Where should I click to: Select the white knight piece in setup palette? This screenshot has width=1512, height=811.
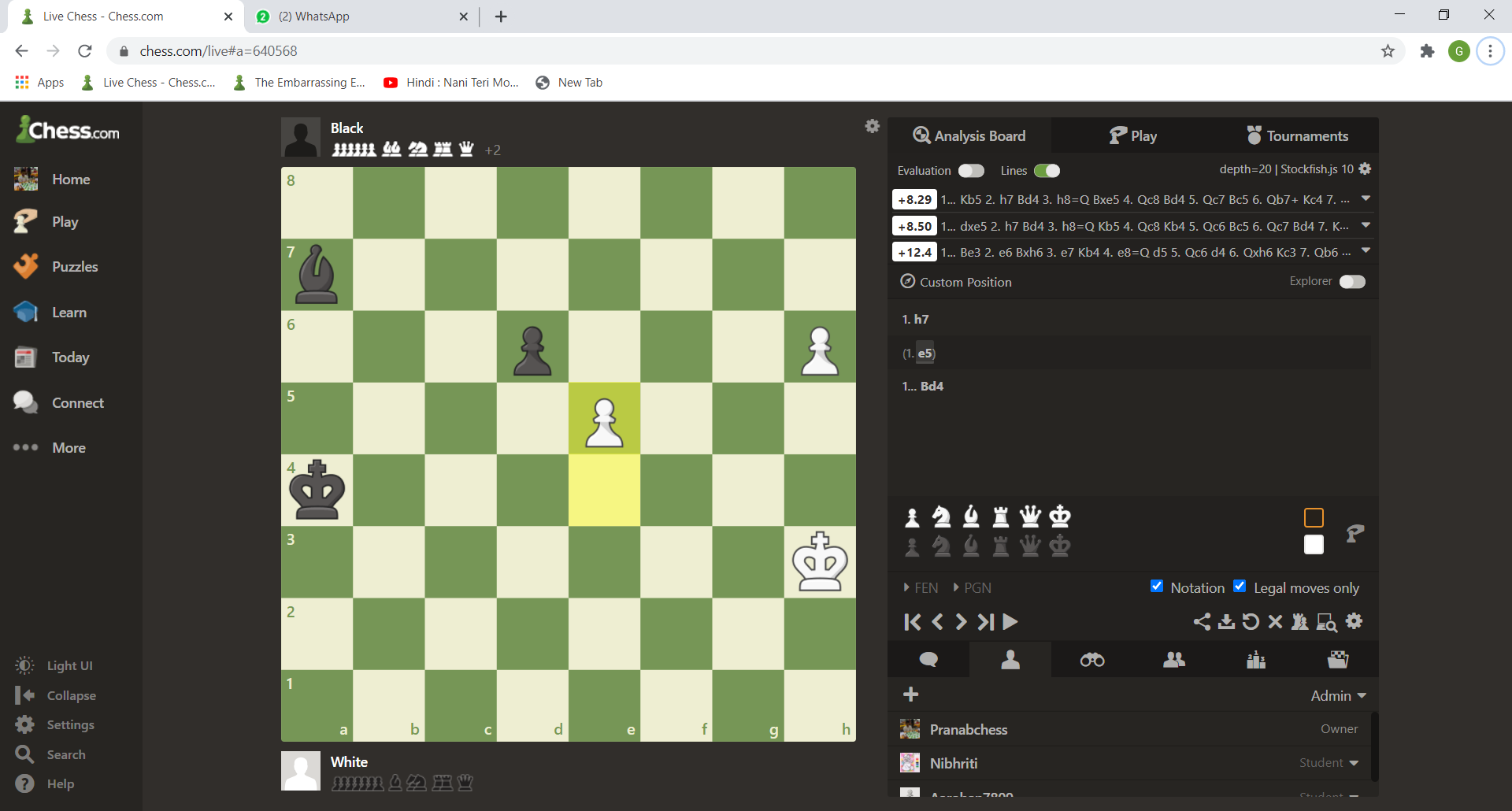(941, 517)
